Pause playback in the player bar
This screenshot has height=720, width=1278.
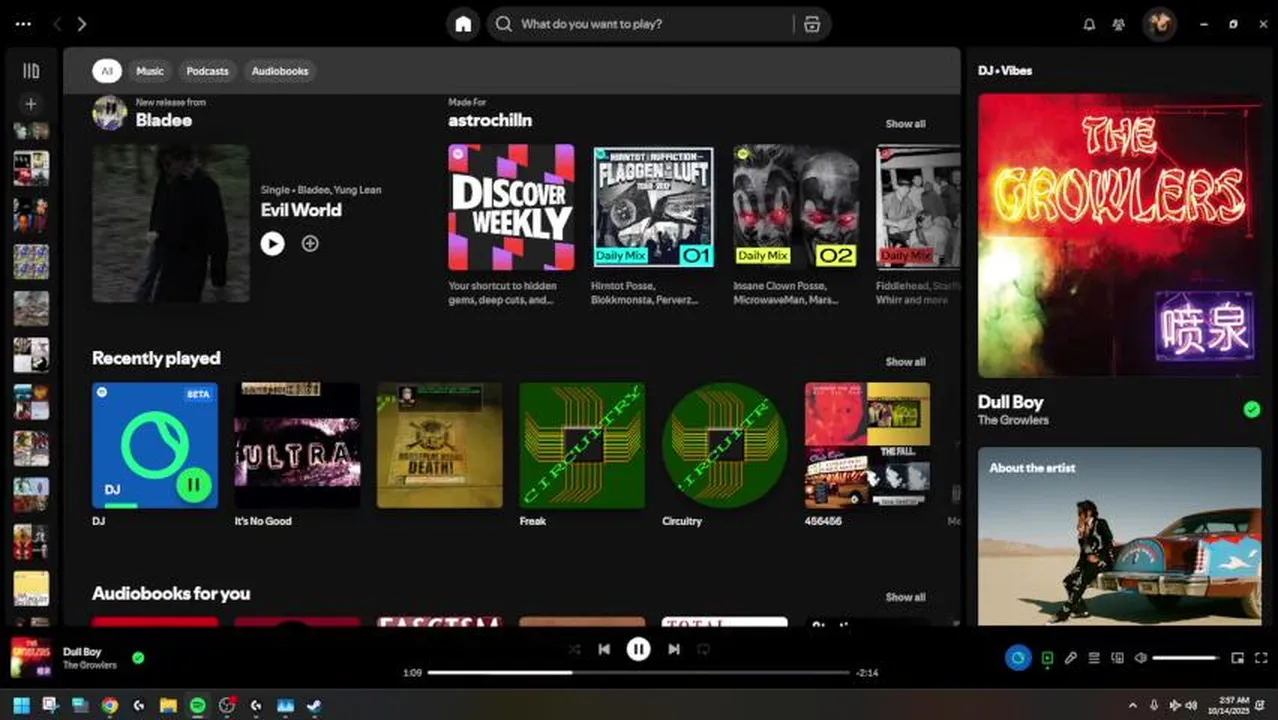638,649
